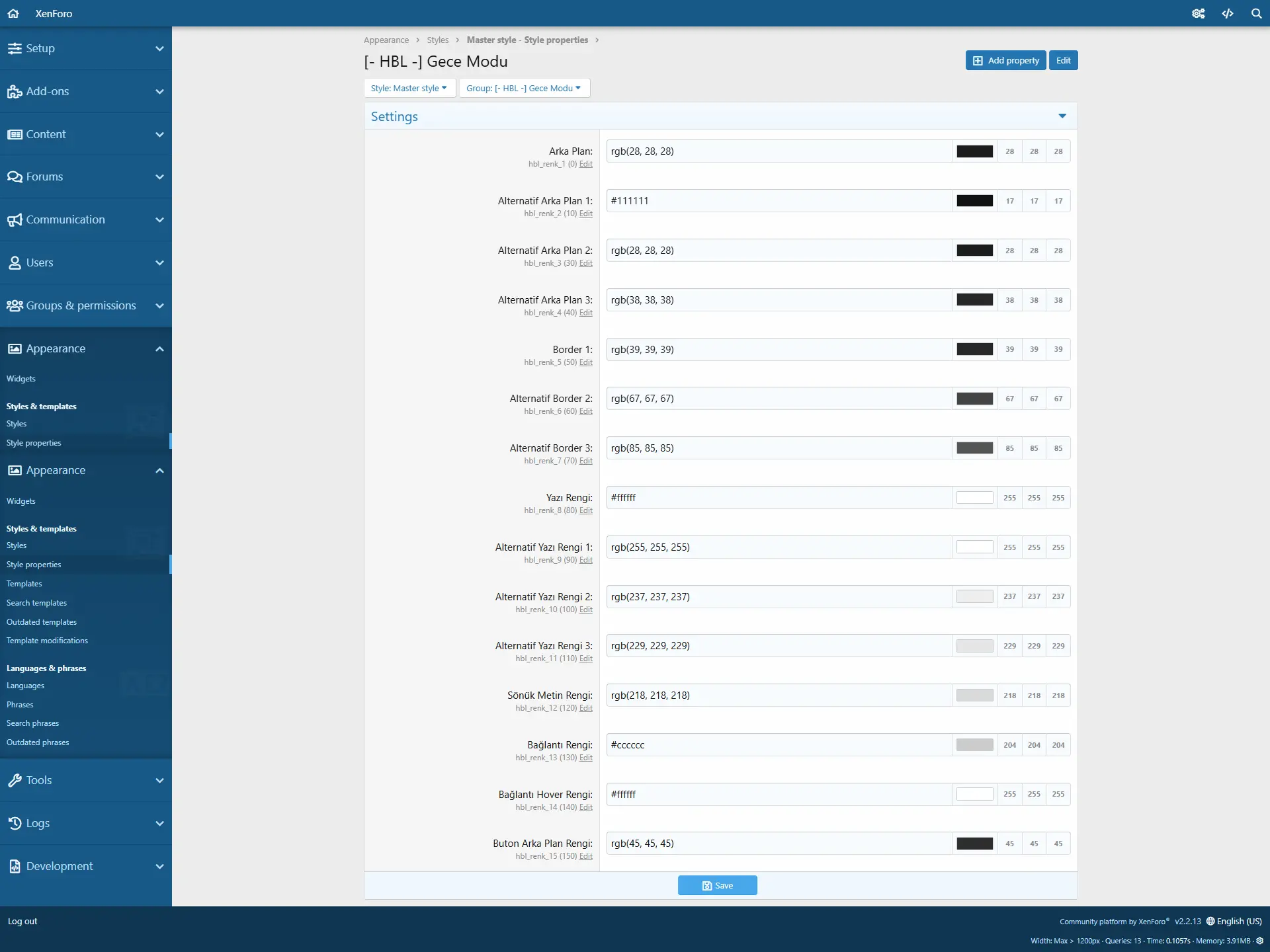This screenshot has height=952, width=1270.
Task: Expand the Group: [- HBL -] Gece Modu dropdown
Action: [x=524, y=88]
